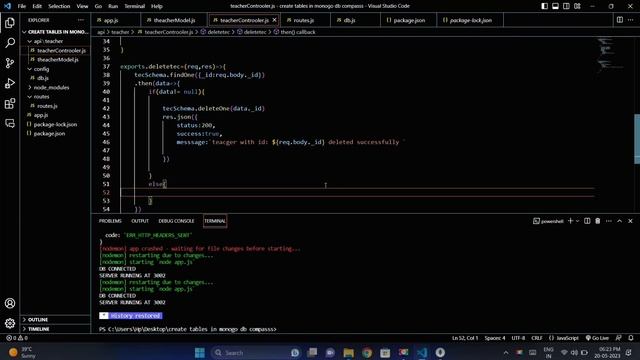Start Go Live server

tap(597, 338)
